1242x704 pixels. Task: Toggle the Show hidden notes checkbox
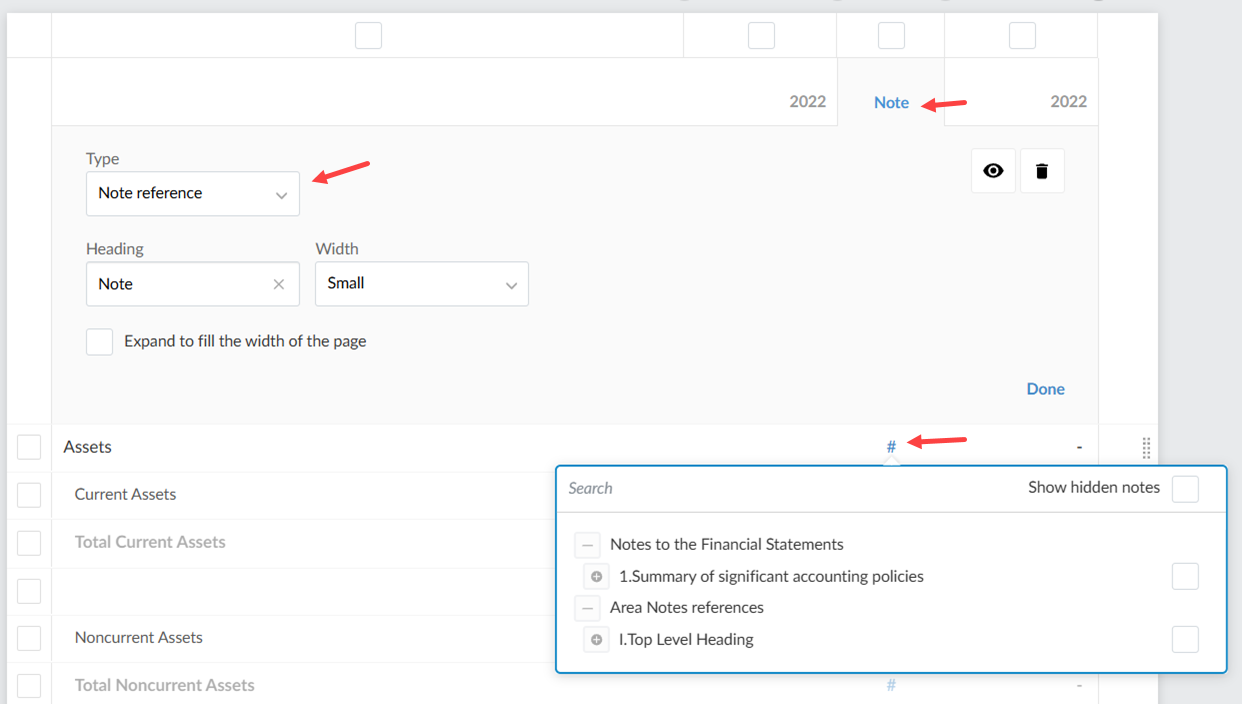(1185, 489)
